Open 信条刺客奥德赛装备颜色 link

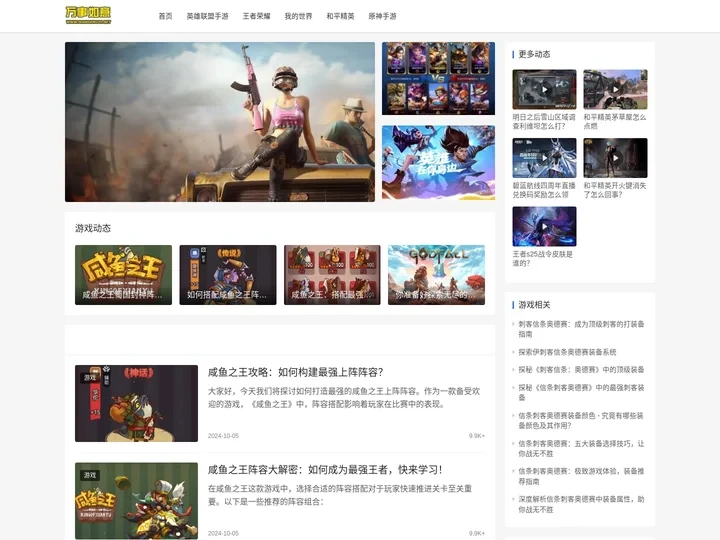[x=581, y=420]
